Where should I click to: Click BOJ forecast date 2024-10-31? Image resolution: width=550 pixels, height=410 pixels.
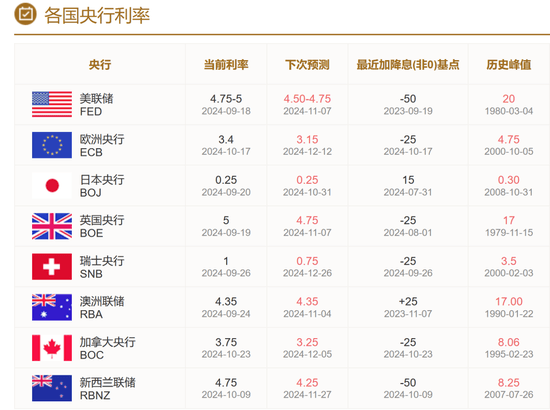pos(307,192)
